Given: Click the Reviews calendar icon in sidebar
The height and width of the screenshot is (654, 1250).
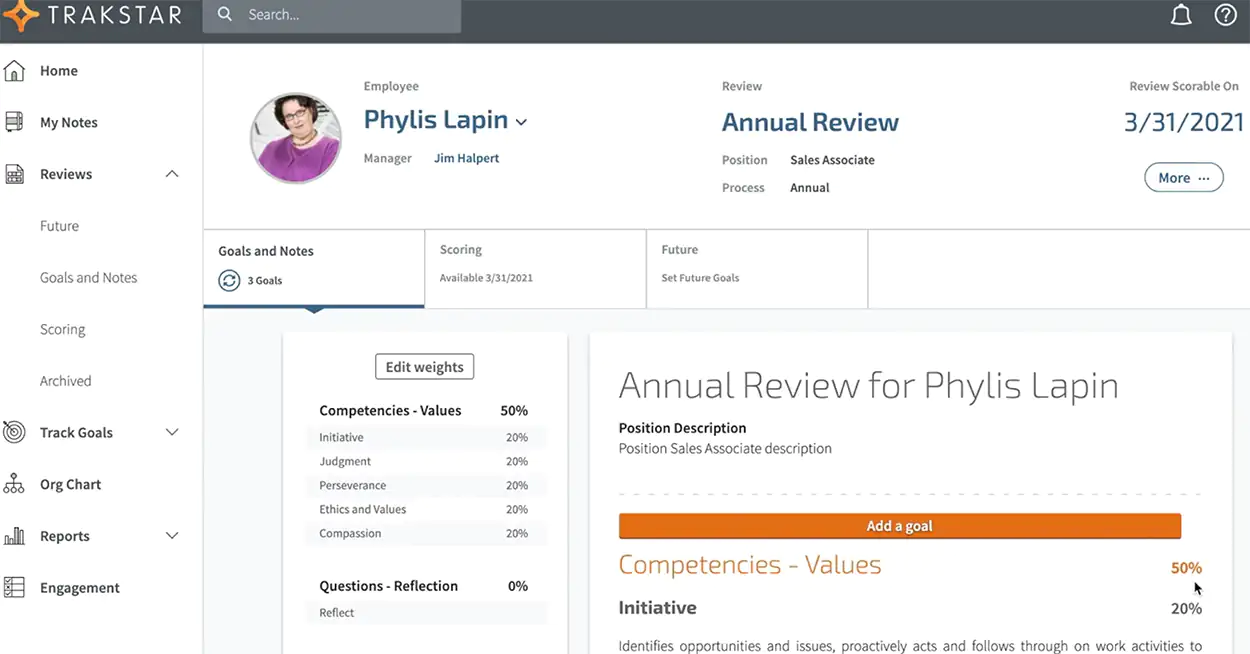Looking at the screenshot, I should coord(14,174).
